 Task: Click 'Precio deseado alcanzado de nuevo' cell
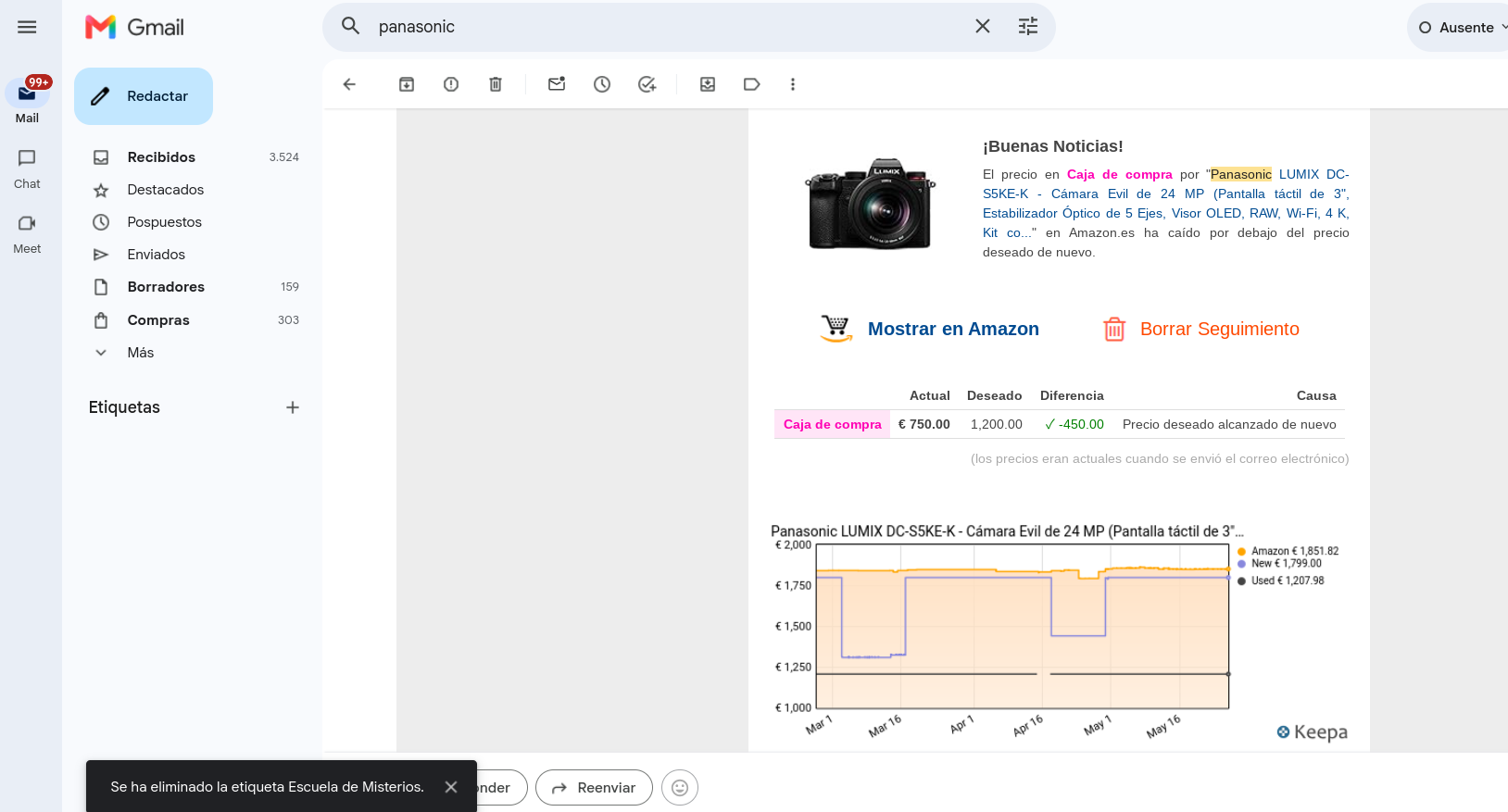[1229, 424]
